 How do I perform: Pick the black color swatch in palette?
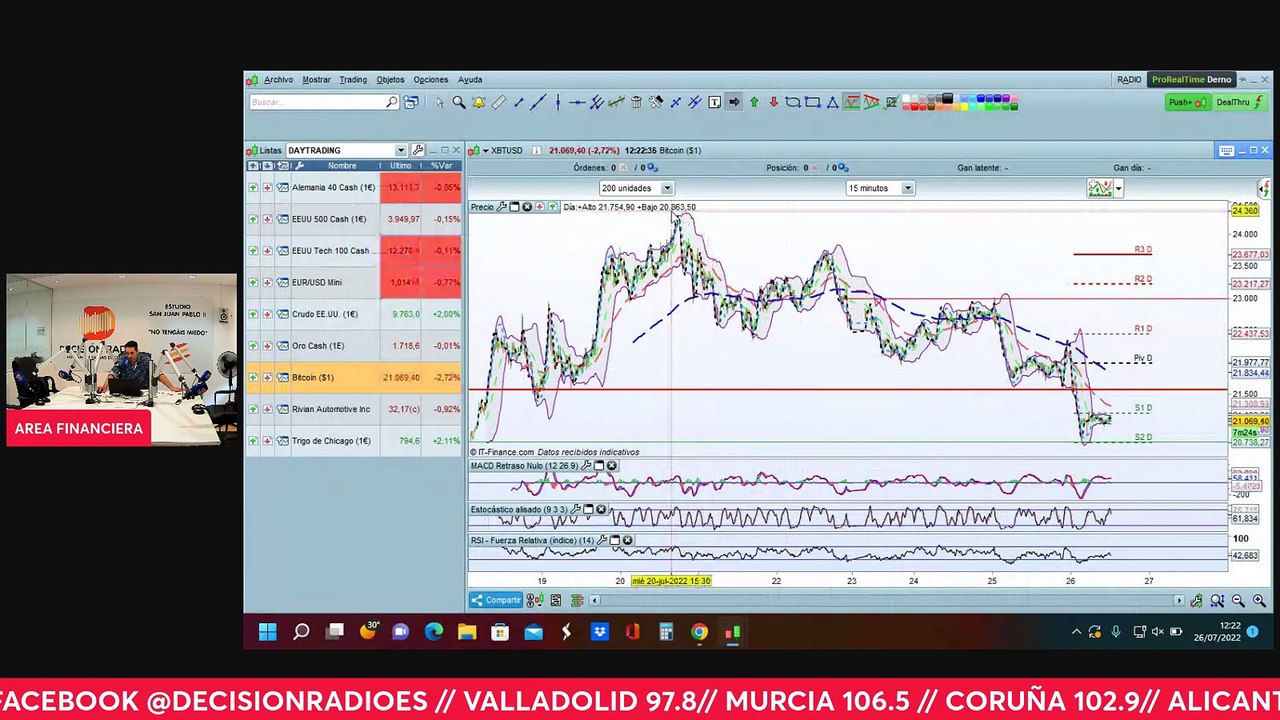(x=948, y=98)
